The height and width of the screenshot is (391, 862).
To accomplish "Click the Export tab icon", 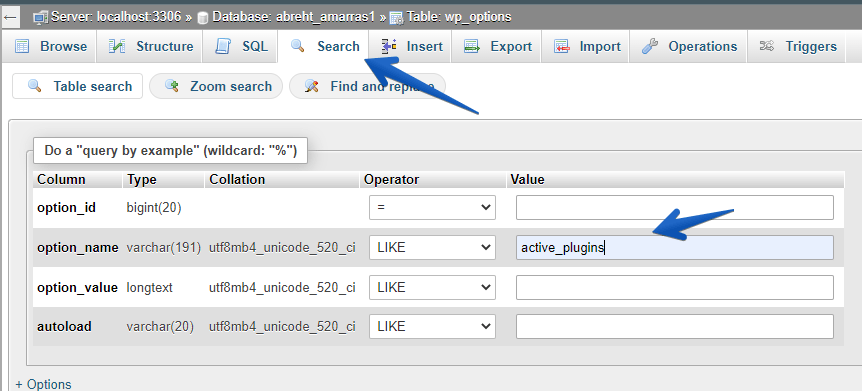I will (472, 46).
